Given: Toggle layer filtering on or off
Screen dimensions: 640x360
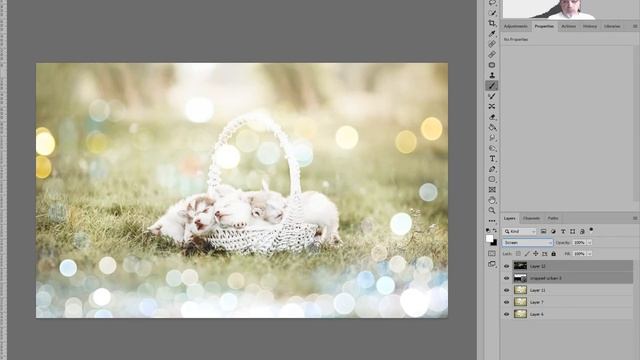Looking at the screenshot, I should click(591, 230).
